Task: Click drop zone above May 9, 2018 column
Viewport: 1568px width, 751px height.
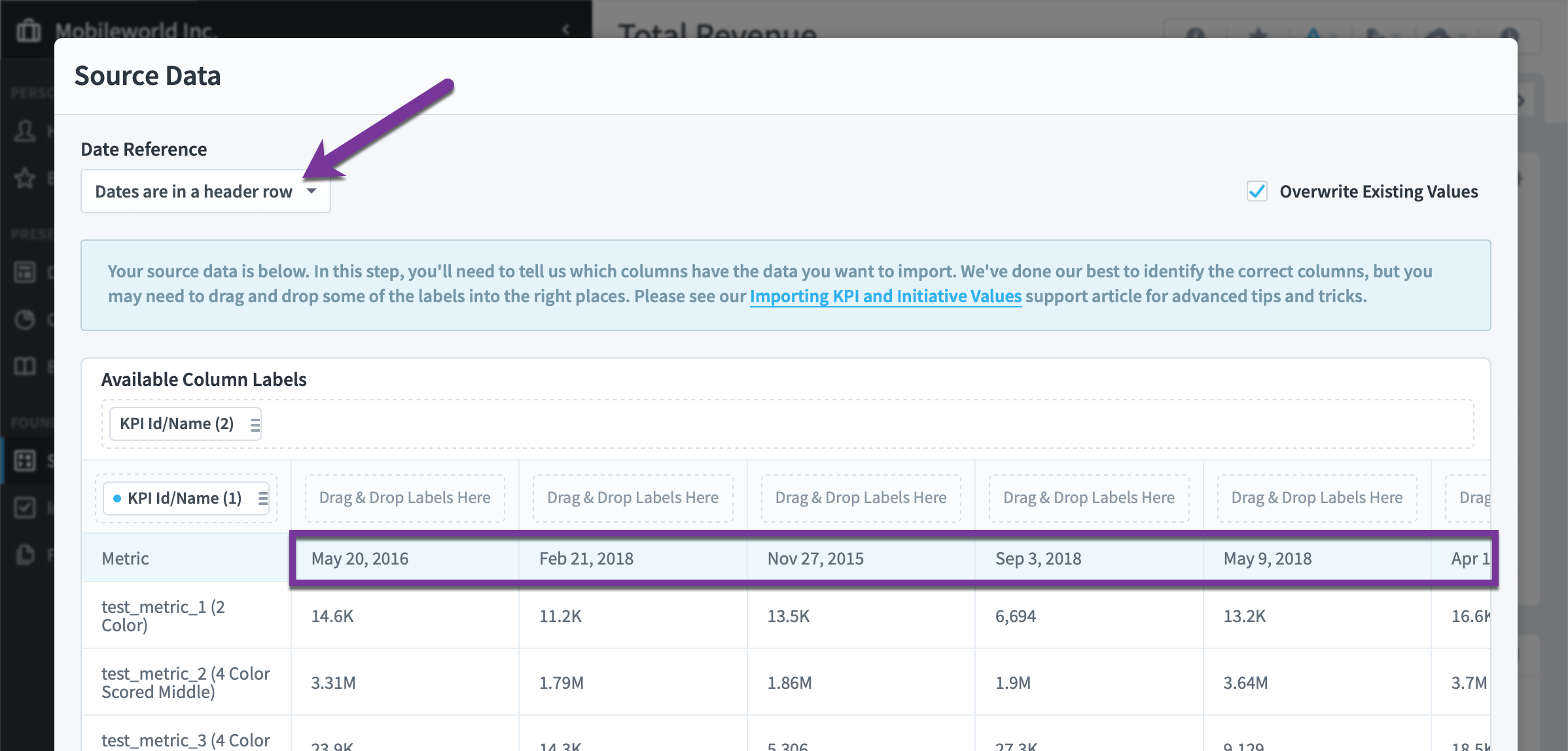Action: [1317, 498]
